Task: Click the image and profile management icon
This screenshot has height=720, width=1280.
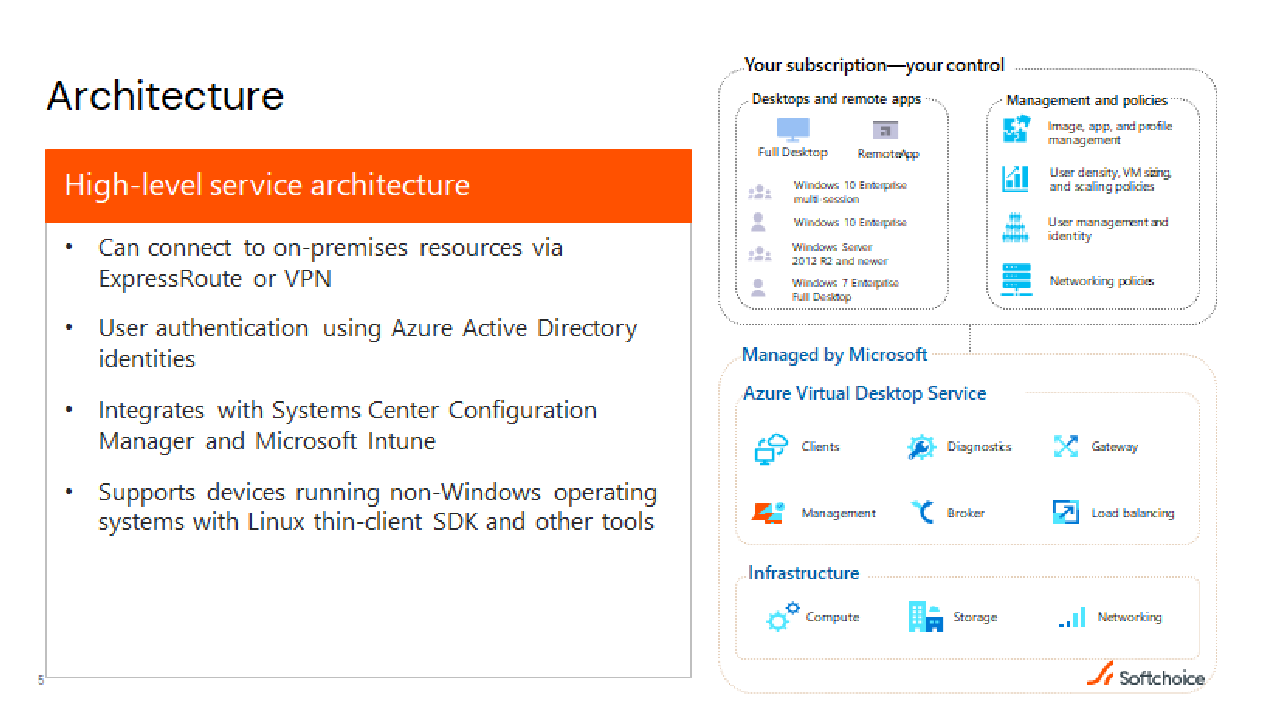Action: [x=1016, y=131]
